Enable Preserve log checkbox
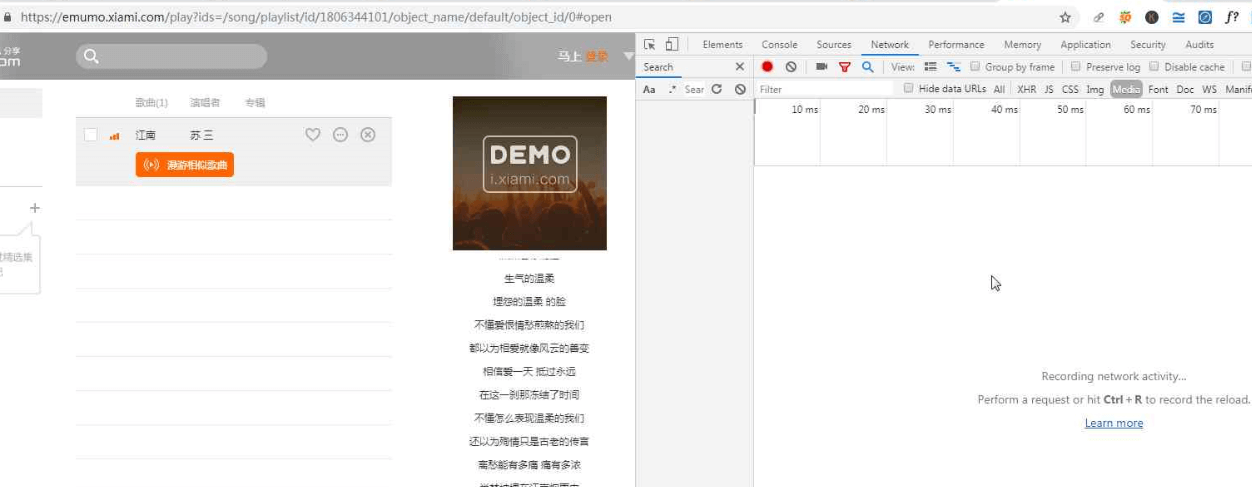 [1076, 67]
